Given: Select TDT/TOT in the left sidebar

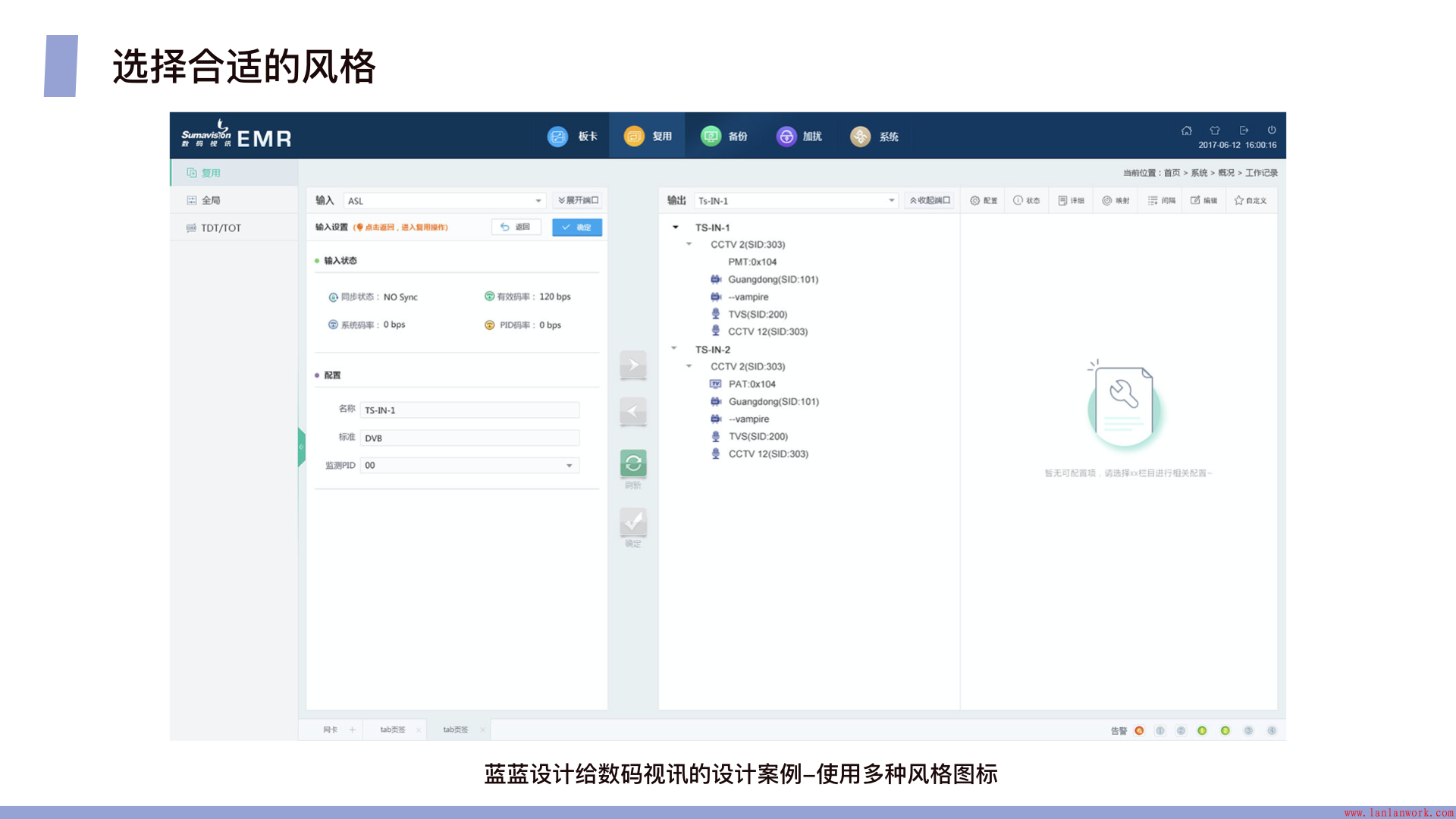Looking at the screenshot, I should 221,227.
